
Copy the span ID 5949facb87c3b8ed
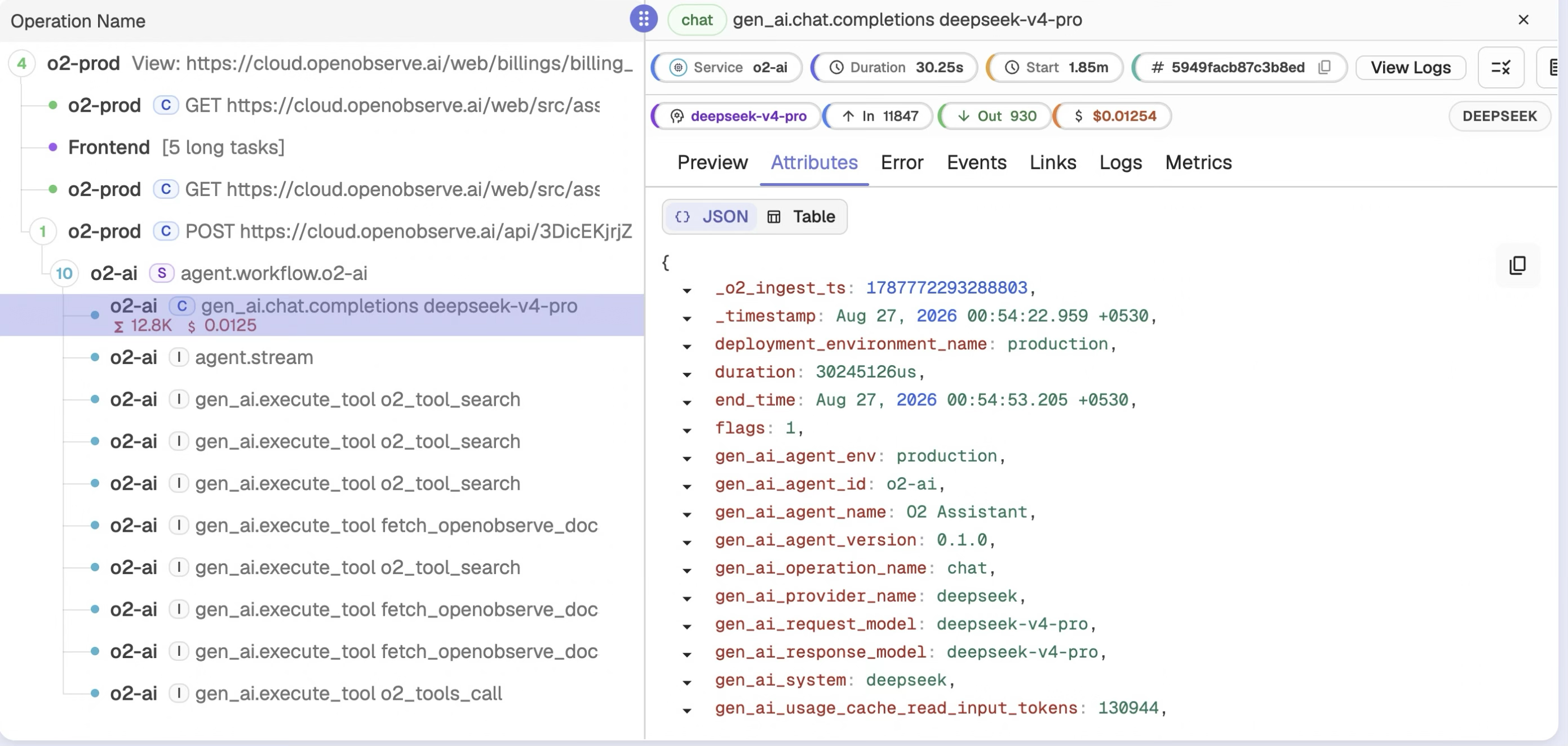point(1324,67)
